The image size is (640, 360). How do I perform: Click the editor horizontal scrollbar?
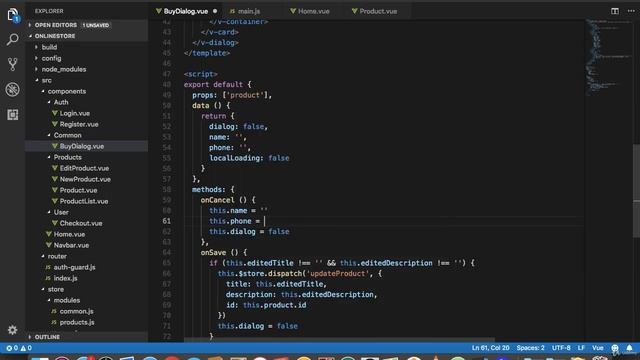click(339, 339)
